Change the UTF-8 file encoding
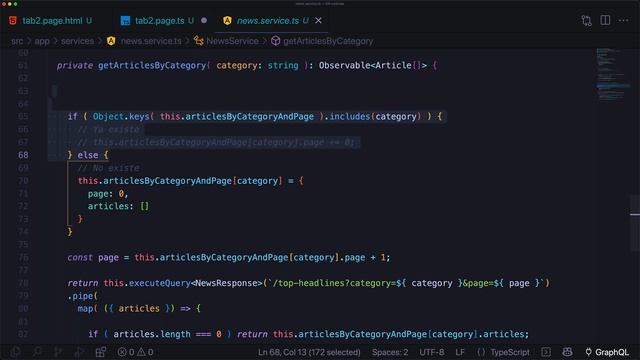 click(431, 352)
